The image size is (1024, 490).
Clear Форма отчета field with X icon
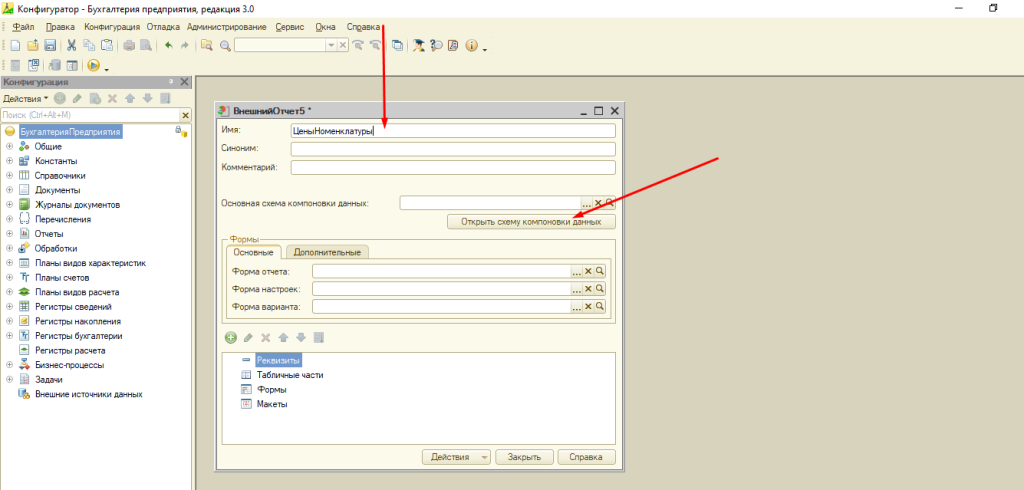[589, 271]
